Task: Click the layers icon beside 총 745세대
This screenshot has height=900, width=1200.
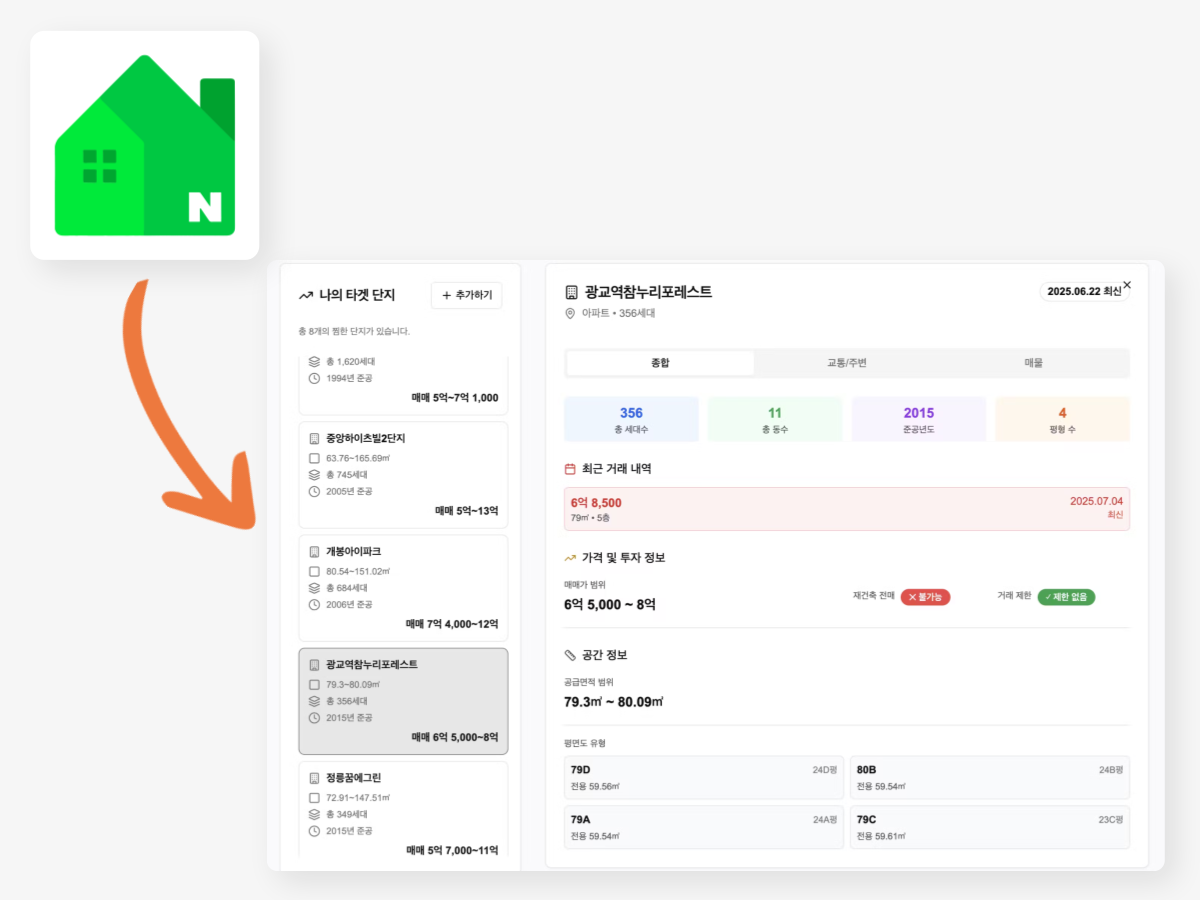Action: pos(314,475)
